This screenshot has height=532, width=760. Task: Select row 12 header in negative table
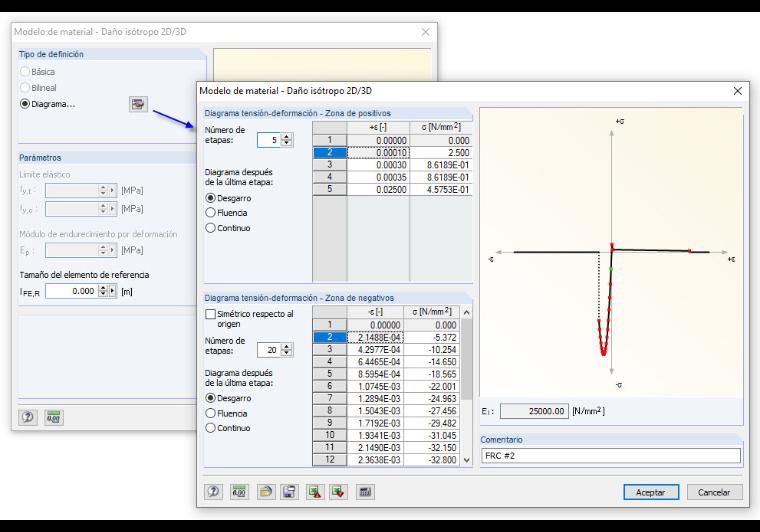coord(330,459)
